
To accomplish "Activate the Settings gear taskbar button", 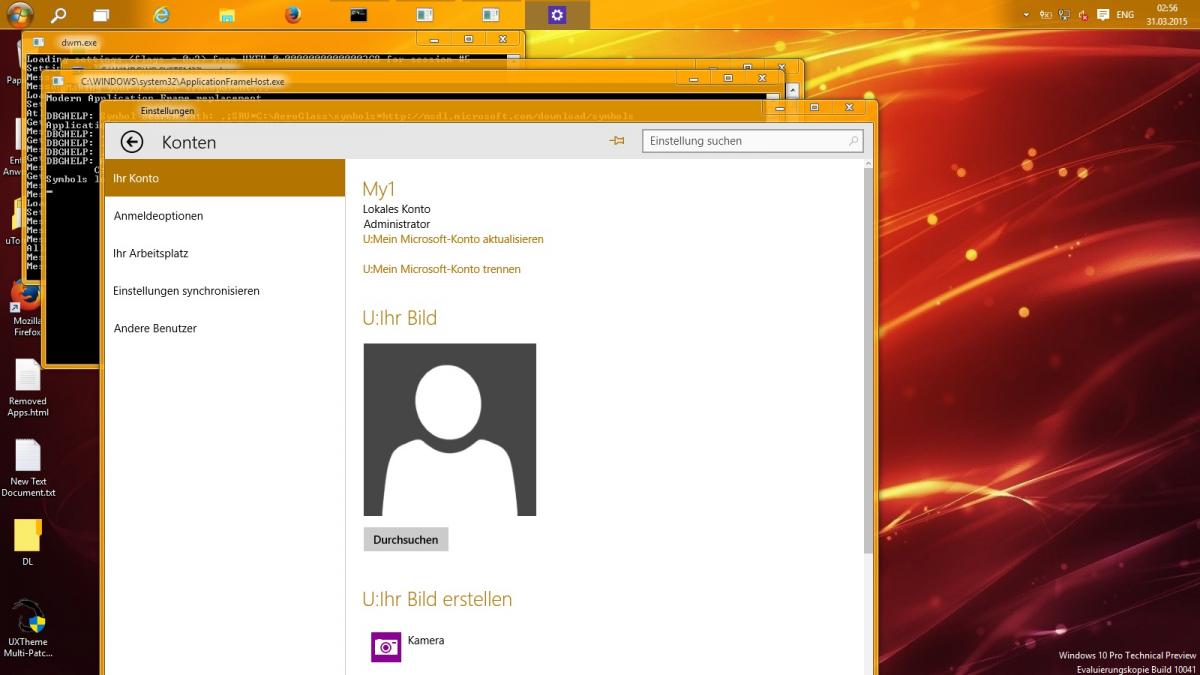I will coord(557,15).
